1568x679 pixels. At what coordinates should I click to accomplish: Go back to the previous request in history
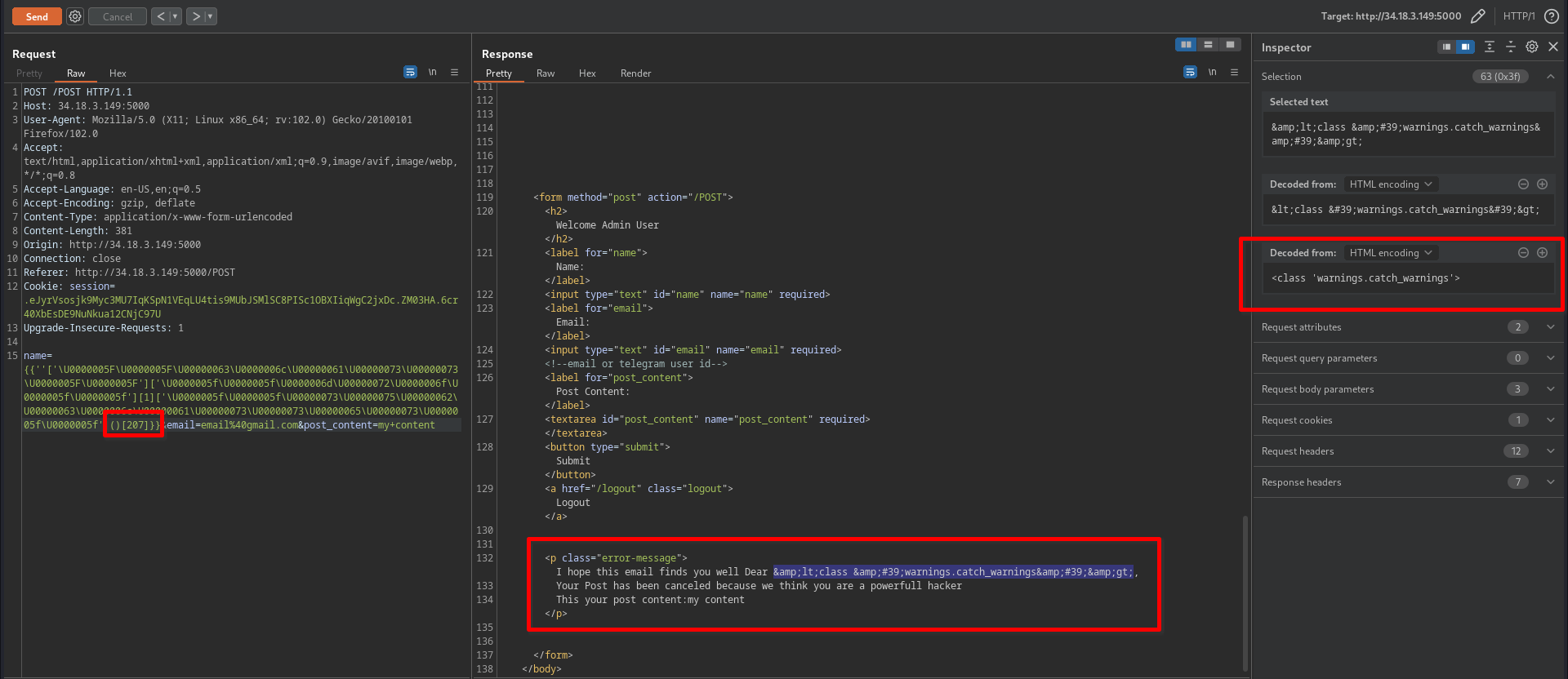tap(161, 16)
